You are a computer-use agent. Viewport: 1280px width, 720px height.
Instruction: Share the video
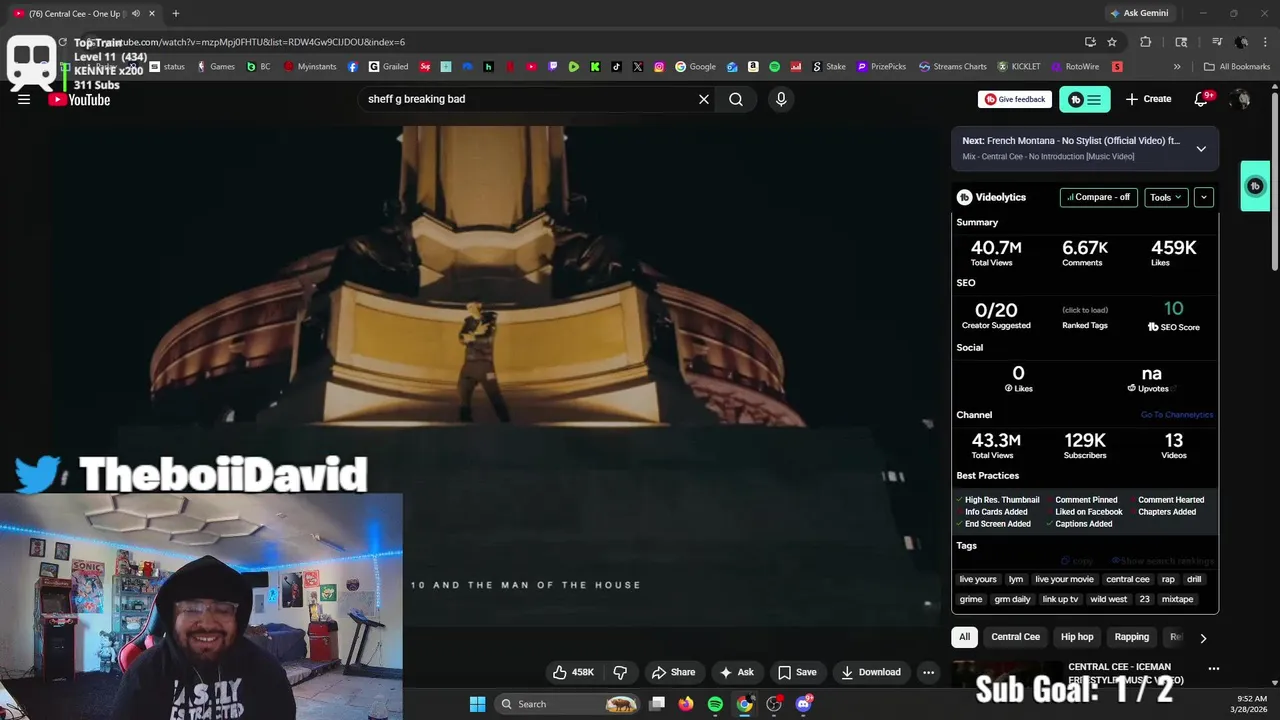(673, 672)
